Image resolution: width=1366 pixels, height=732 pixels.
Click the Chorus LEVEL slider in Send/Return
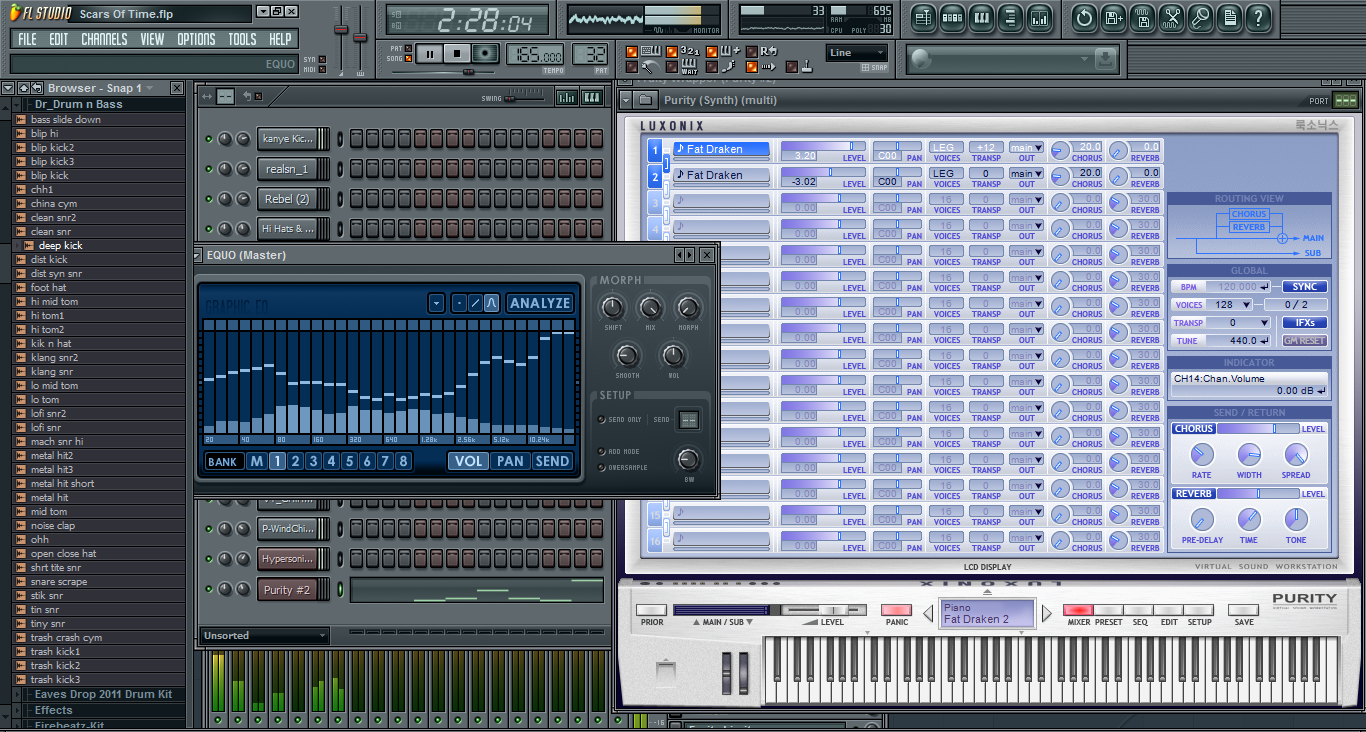coord(1257,429)
